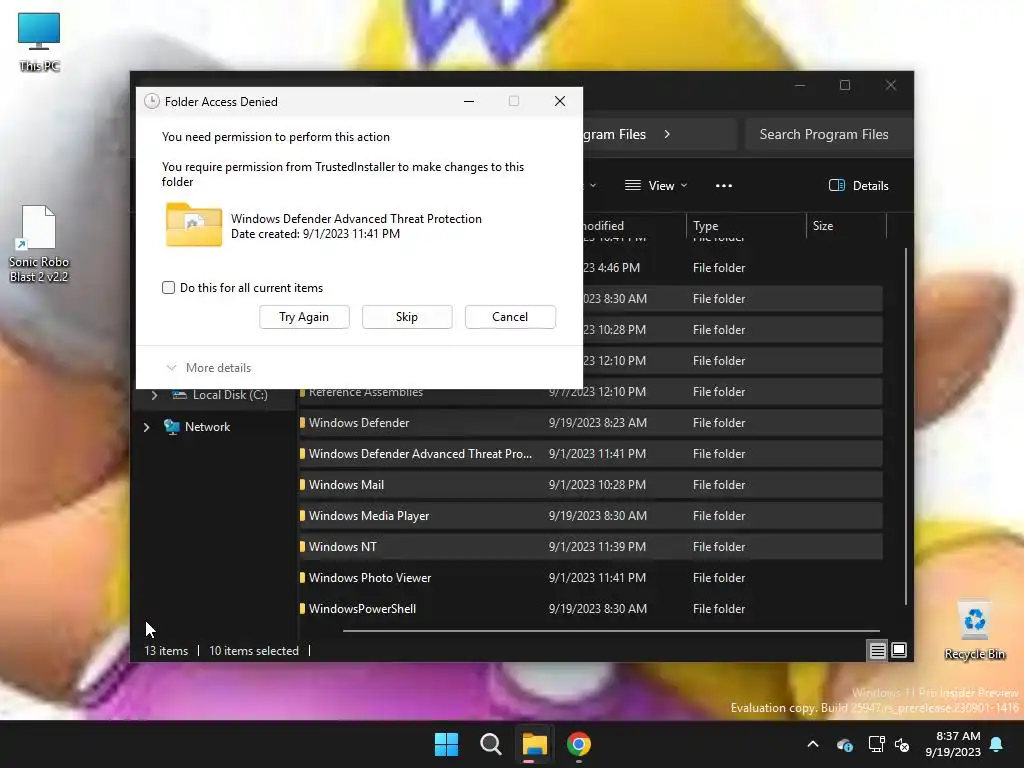This screenshot has width=1024, height=768.
Task: Open the network display tray icon
Action: click(x=876, y=744)
